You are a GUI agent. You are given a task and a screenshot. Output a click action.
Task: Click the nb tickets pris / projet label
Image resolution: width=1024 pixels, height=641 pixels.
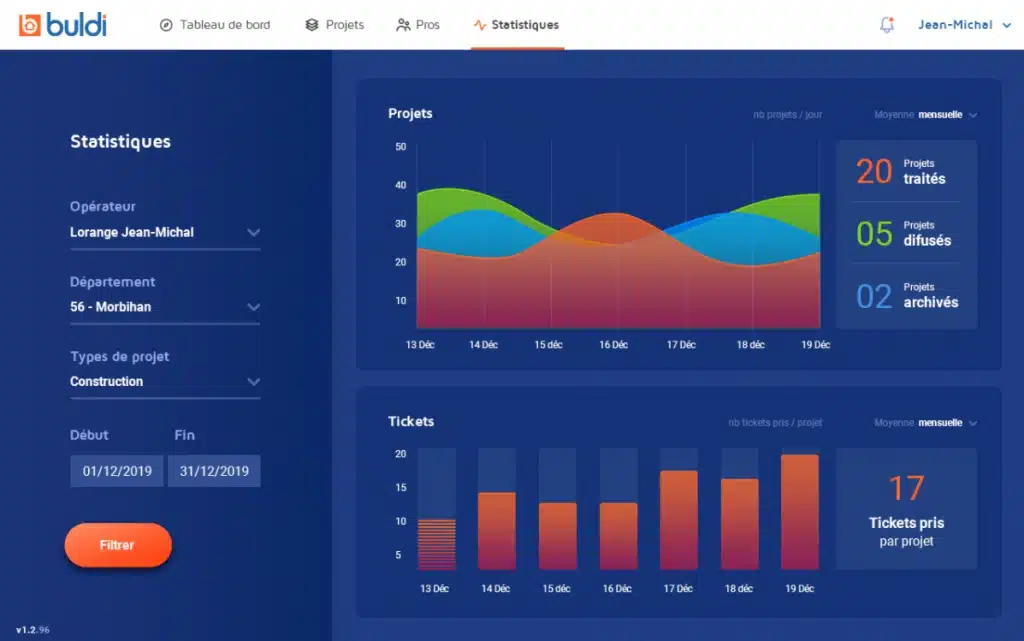click(x=775, y=423)
